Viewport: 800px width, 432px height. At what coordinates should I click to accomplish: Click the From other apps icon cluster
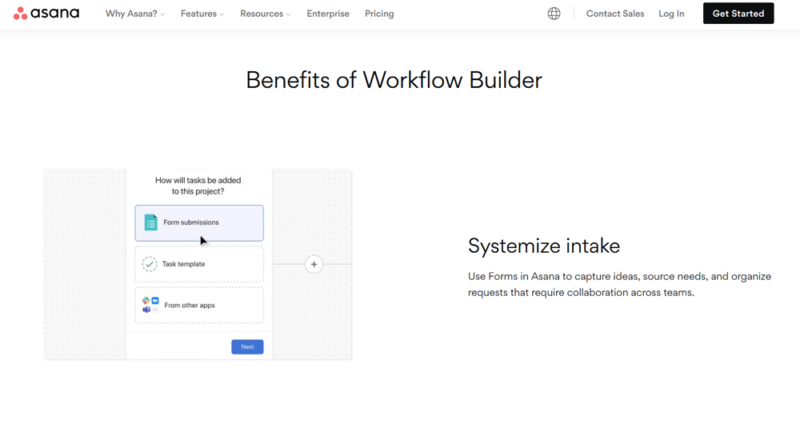pyautogui.click(x=150, y=305)
